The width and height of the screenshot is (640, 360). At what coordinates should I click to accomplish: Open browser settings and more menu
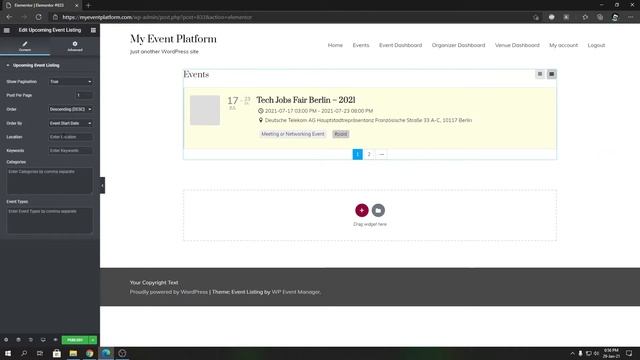[x=631, y=17]
